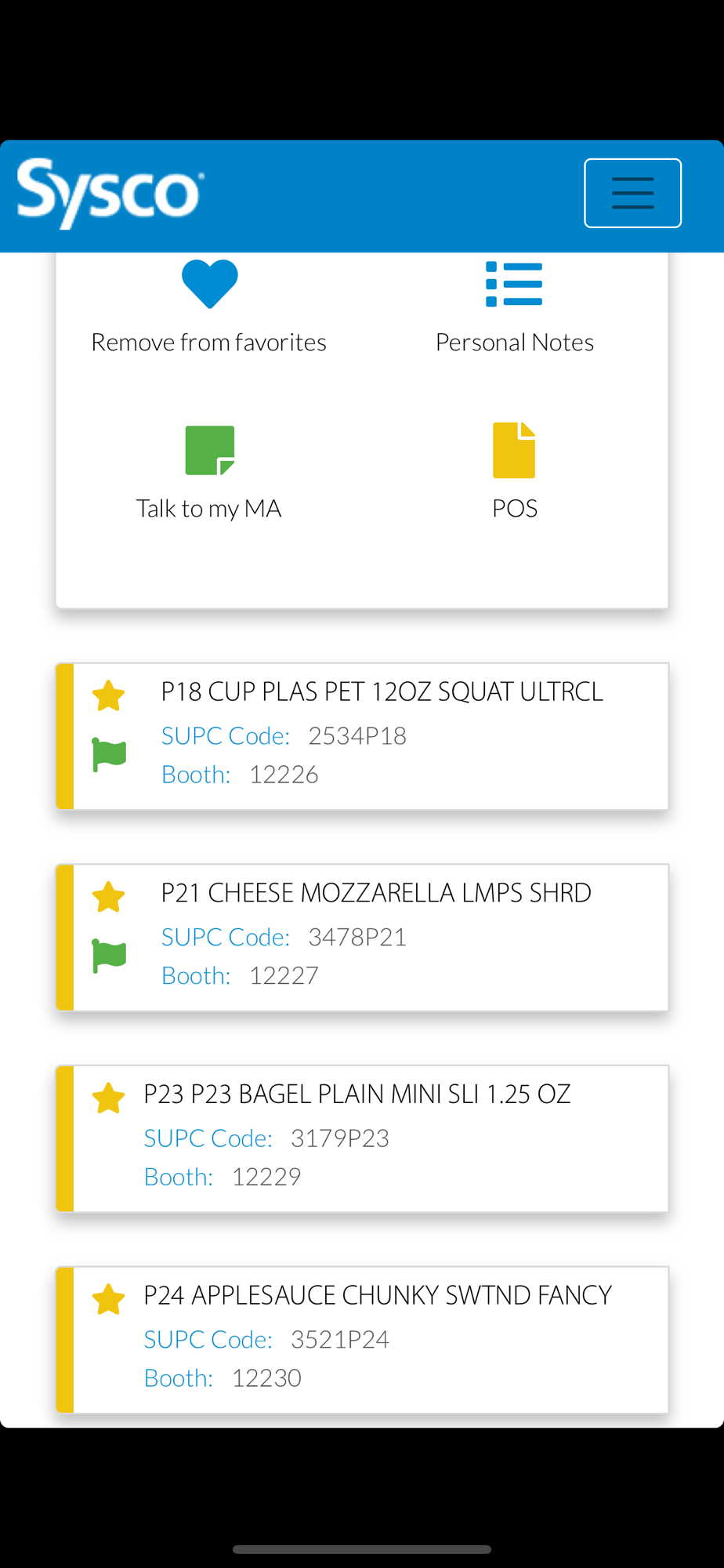
Task: Select the Remove from favorites label
Action: (208, 343)
